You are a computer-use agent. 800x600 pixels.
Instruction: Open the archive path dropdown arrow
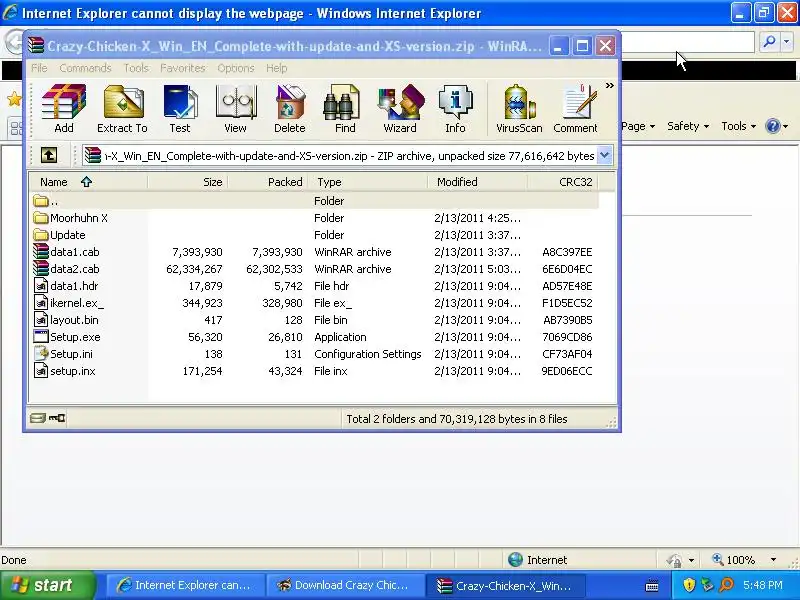[x=604, y=155]
